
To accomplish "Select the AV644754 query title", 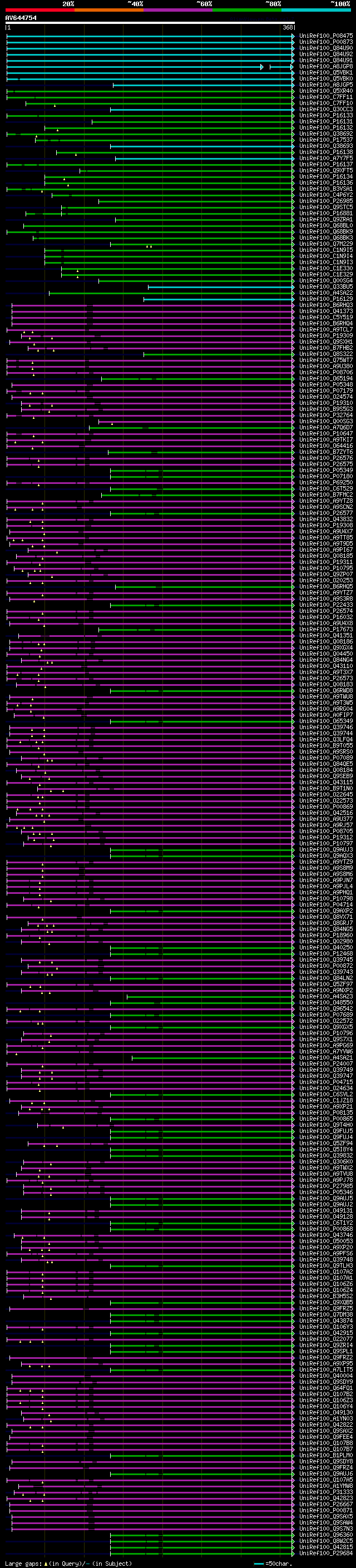I will (21, 18).
